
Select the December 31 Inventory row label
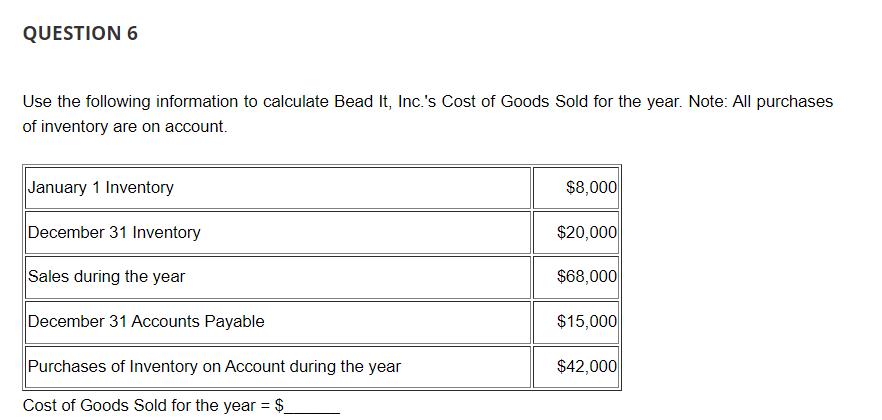(114, 232)
